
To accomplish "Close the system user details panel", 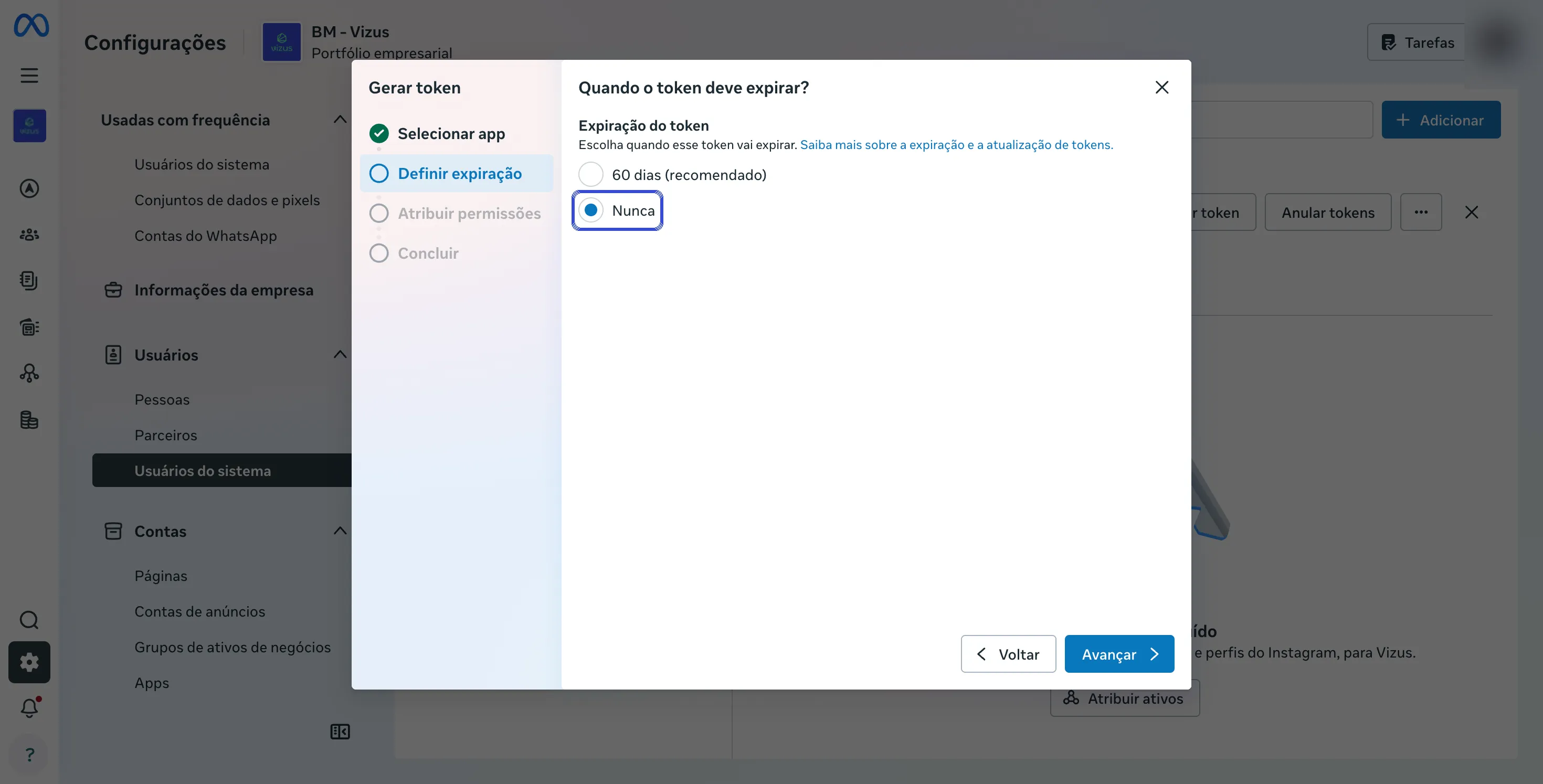I will pos(1472,212).
